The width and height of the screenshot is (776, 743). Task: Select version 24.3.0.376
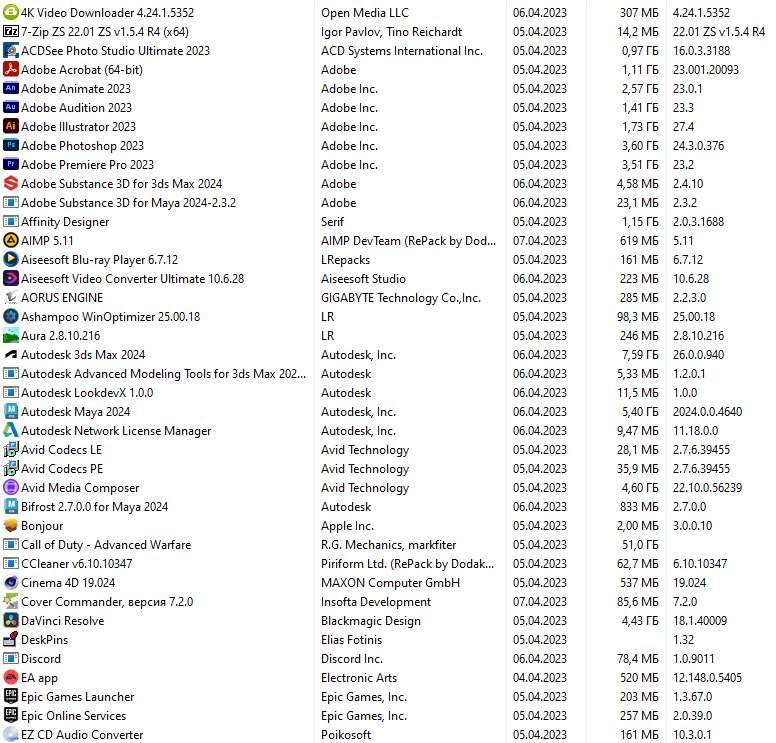tap(698, 146)
